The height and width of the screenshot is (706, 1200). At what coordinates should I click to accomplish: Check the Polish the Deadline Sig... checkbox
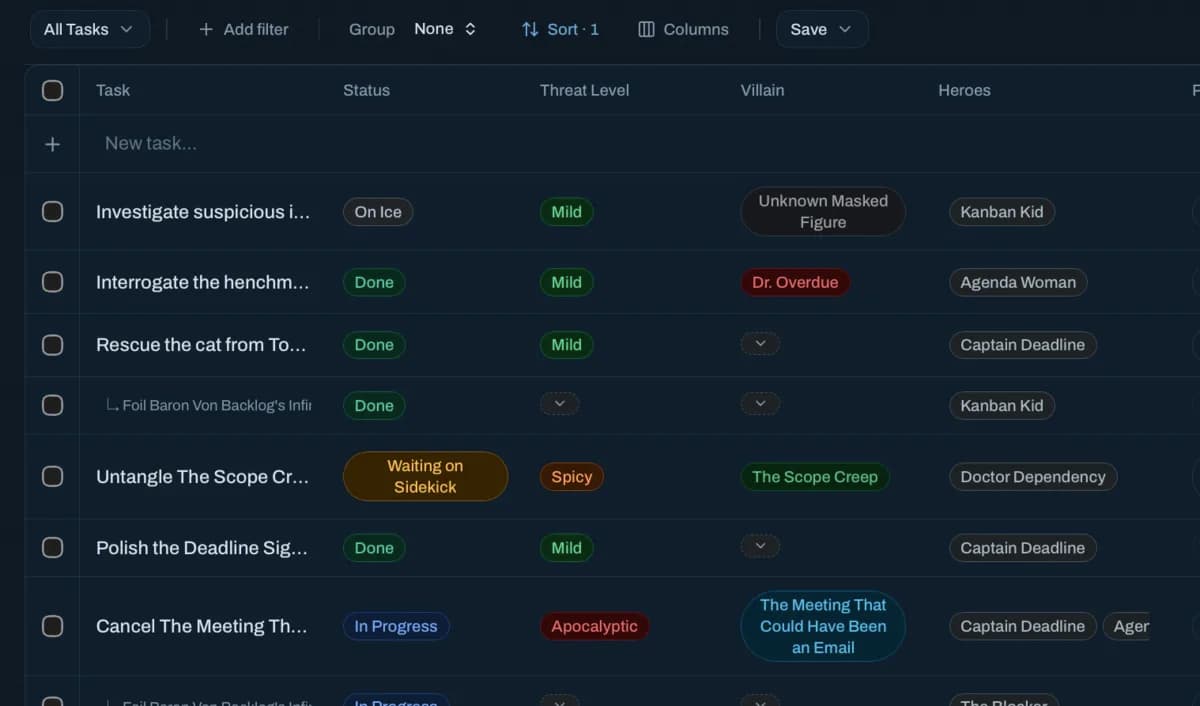point(52,548)
